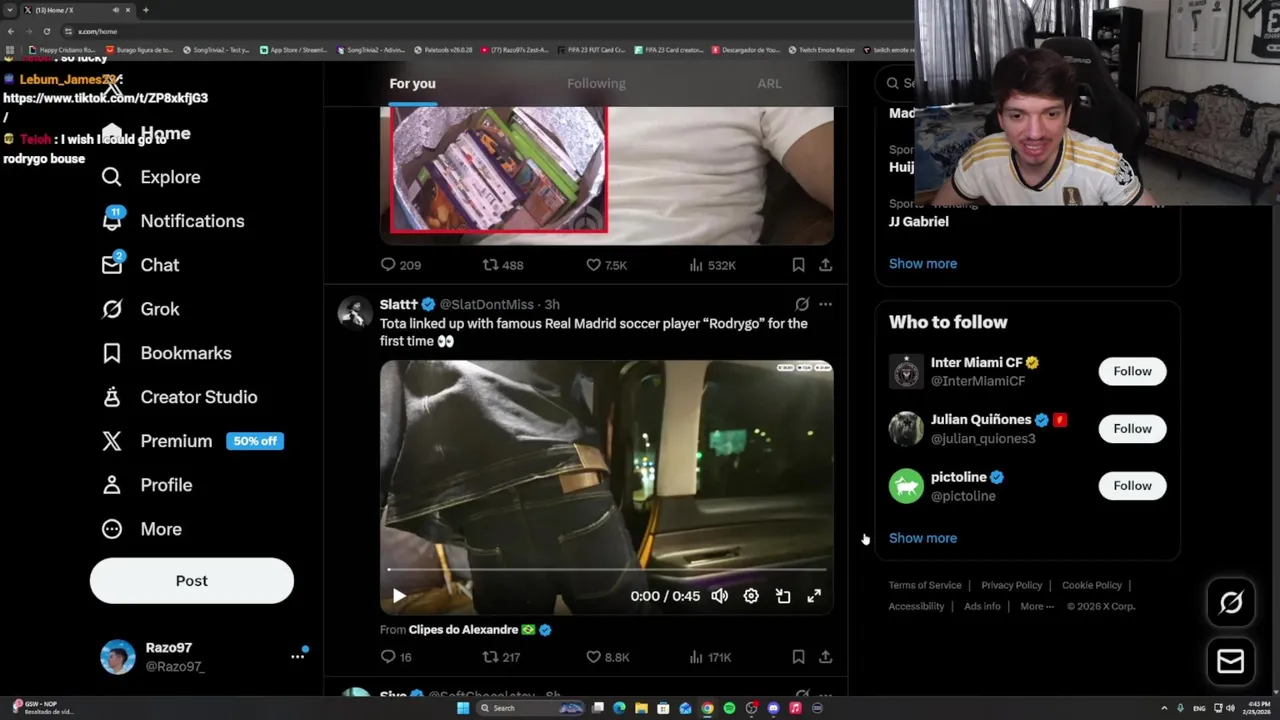Bookmark the post with 532K views
This screenshot has width=1280, height=720.
(798, 265)
